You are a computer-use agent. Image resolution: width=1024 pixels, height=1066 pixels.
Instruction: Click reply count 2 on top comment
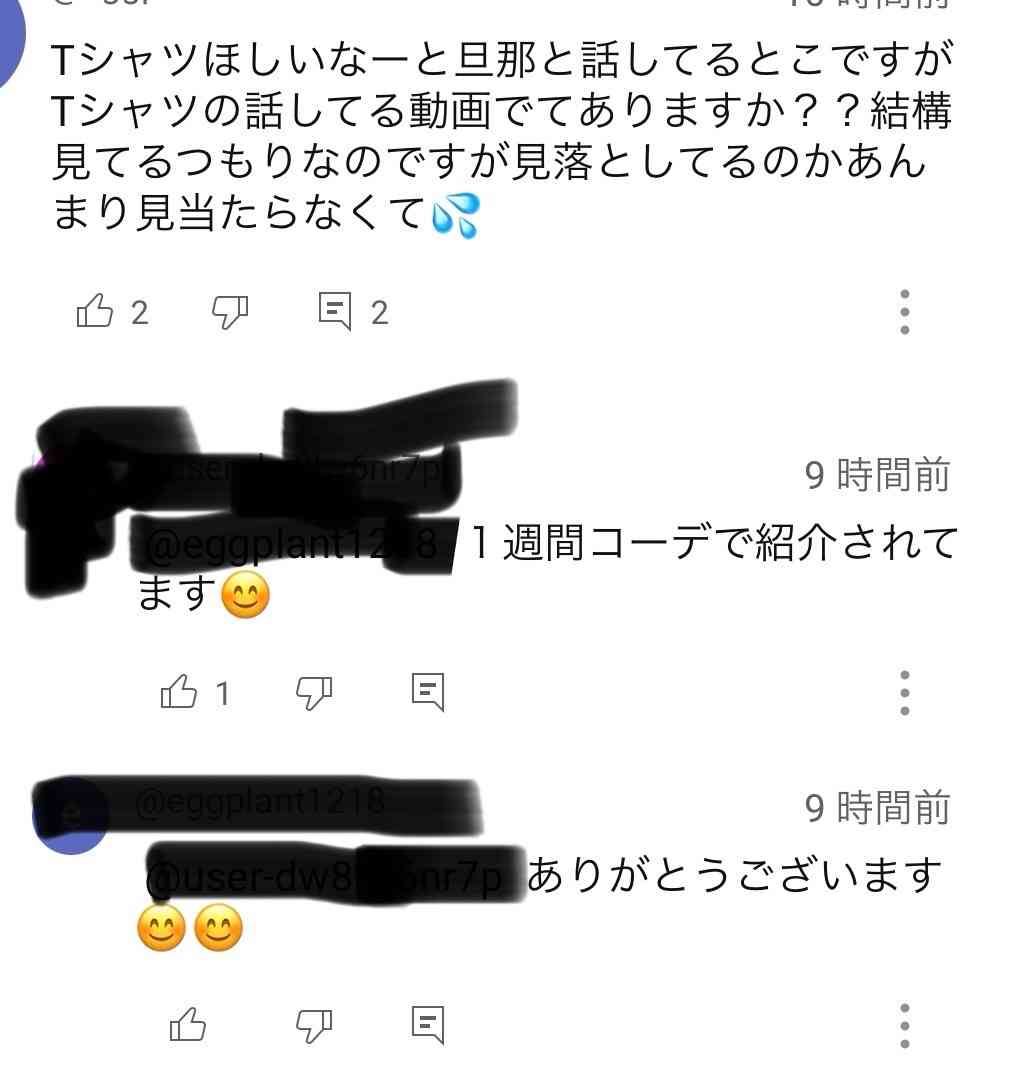click(x=379, y=313)
